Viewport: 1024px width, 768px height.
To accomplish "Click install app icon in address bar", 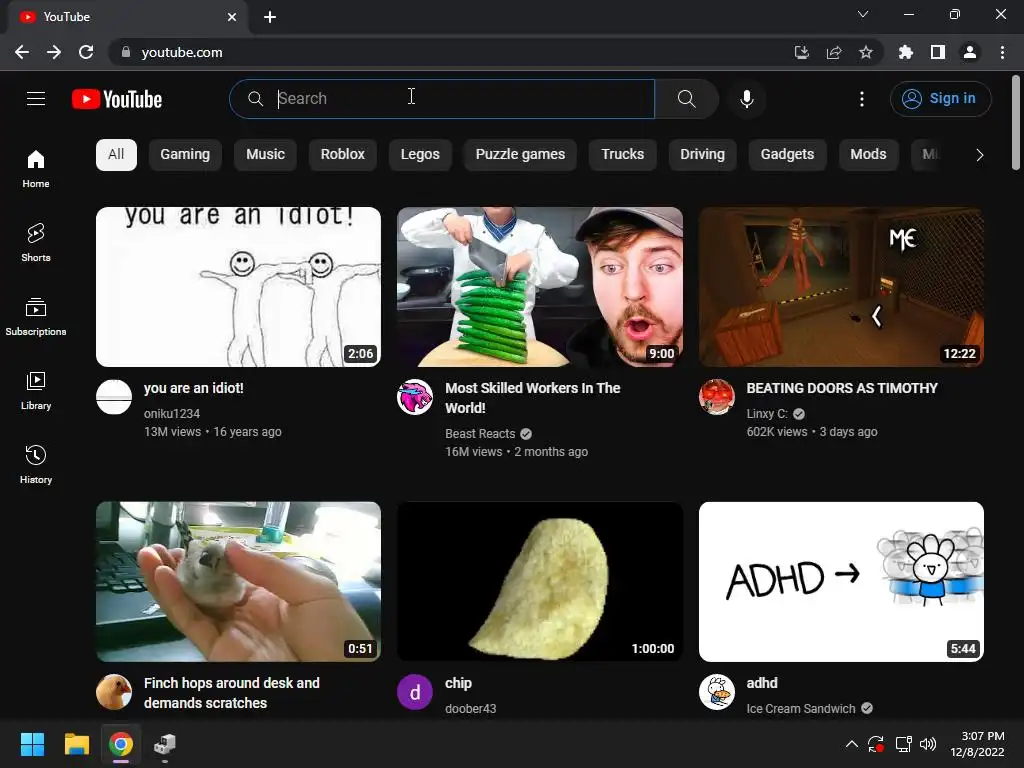I will pyautogui.click(x=802, y=52).
